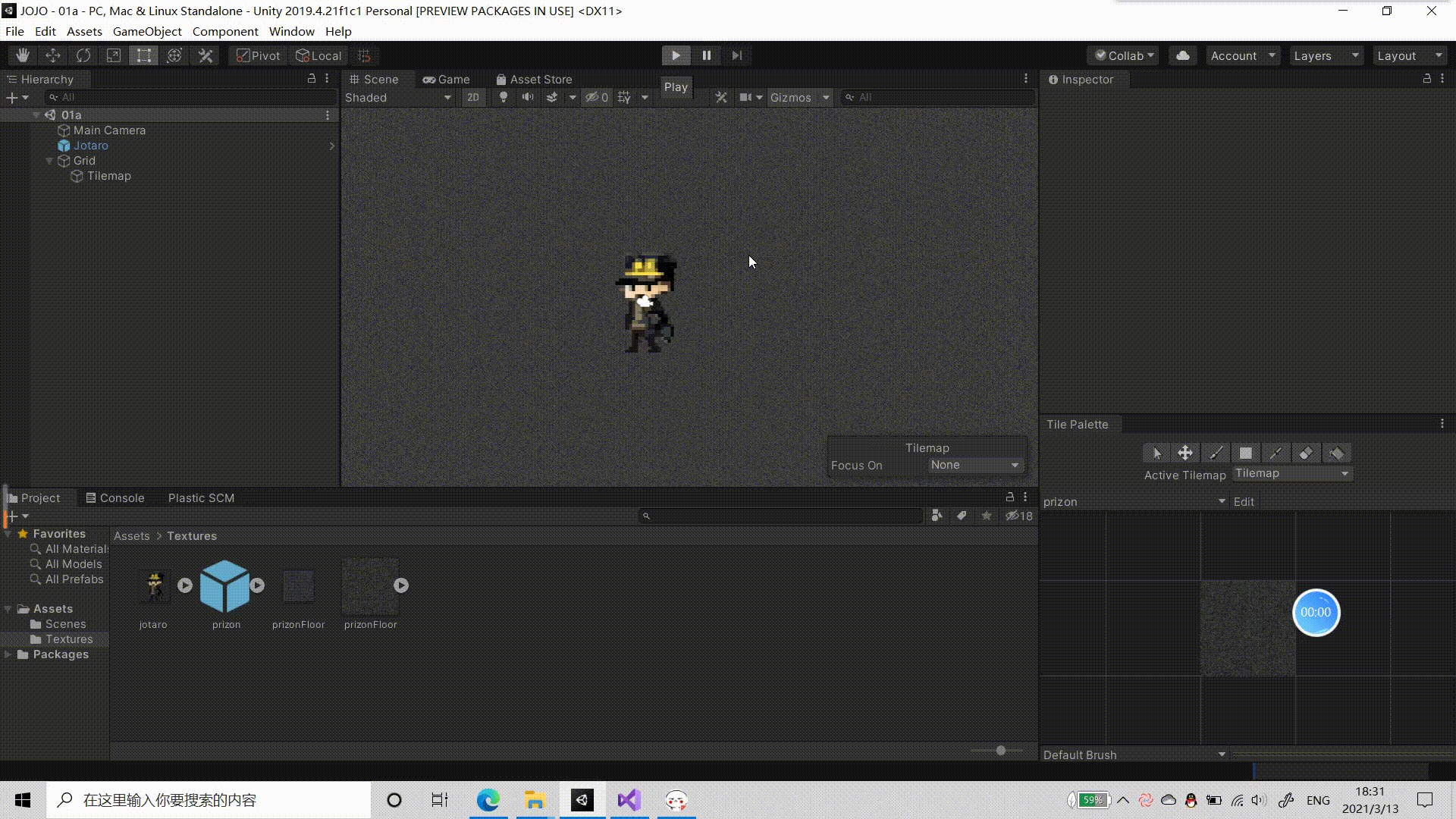Click the Erase tile tool icon

(x=1305, y=453)
